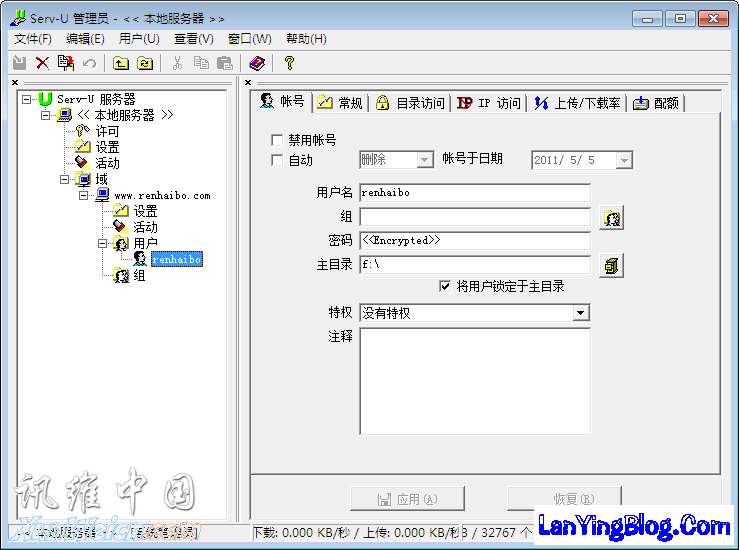
Task: Click the home directory browse icon
Action: point(611,266)
